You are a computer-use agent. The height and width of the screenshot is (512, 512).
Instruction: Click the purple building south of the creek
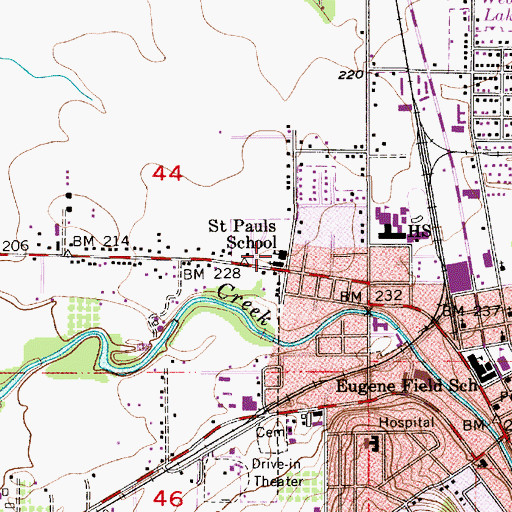tap(249, 403)
